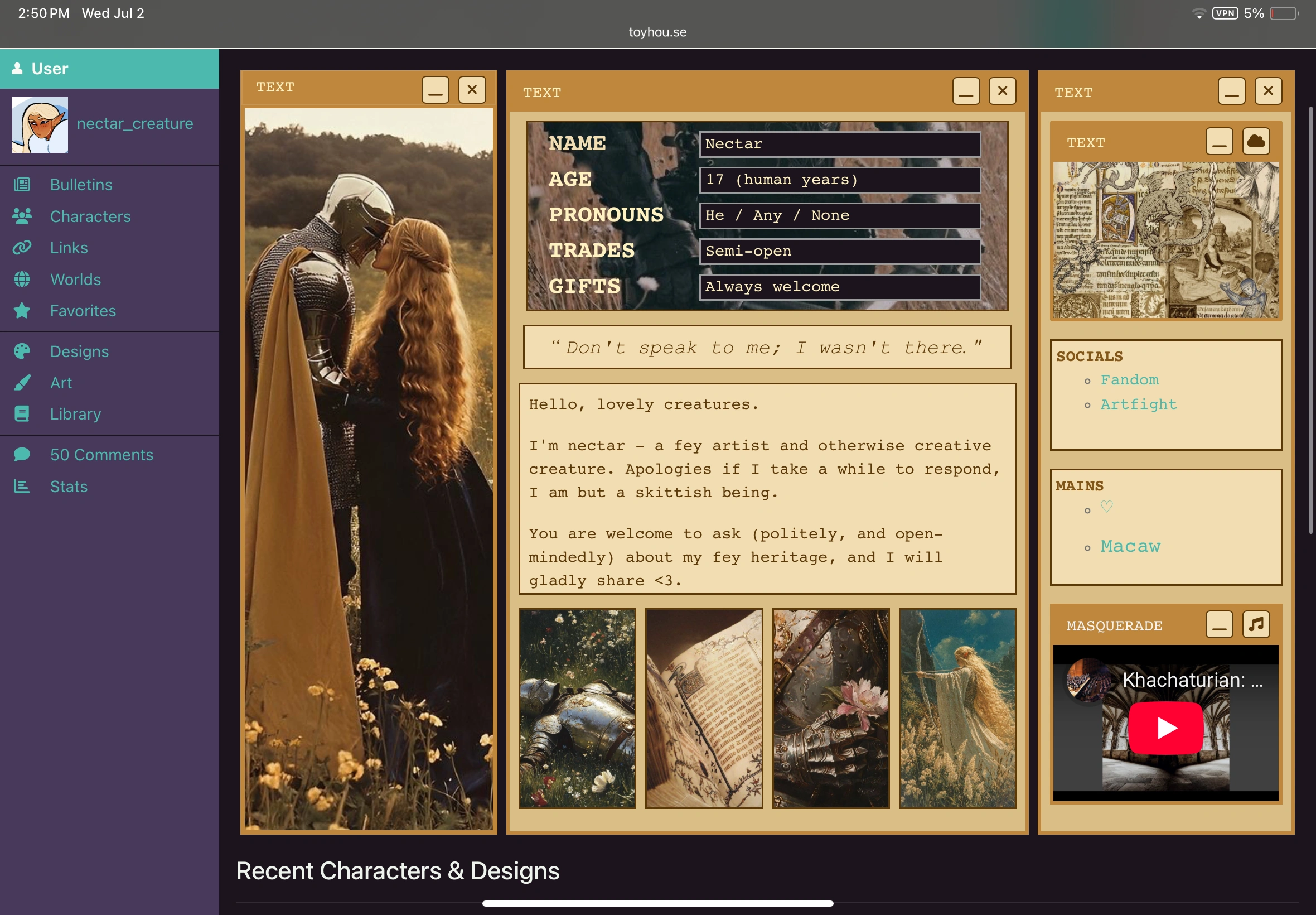Click the Art paintbrush icon
Image resolution: width=1316 pixels, height=915 pixels.
pos(22,382)
